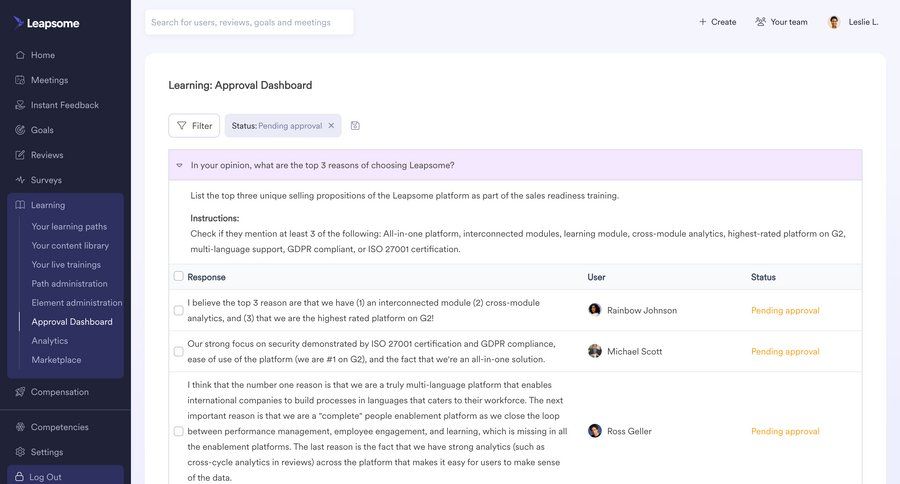
Task: Open Your live trainings
Action: (x=66, y=265)
